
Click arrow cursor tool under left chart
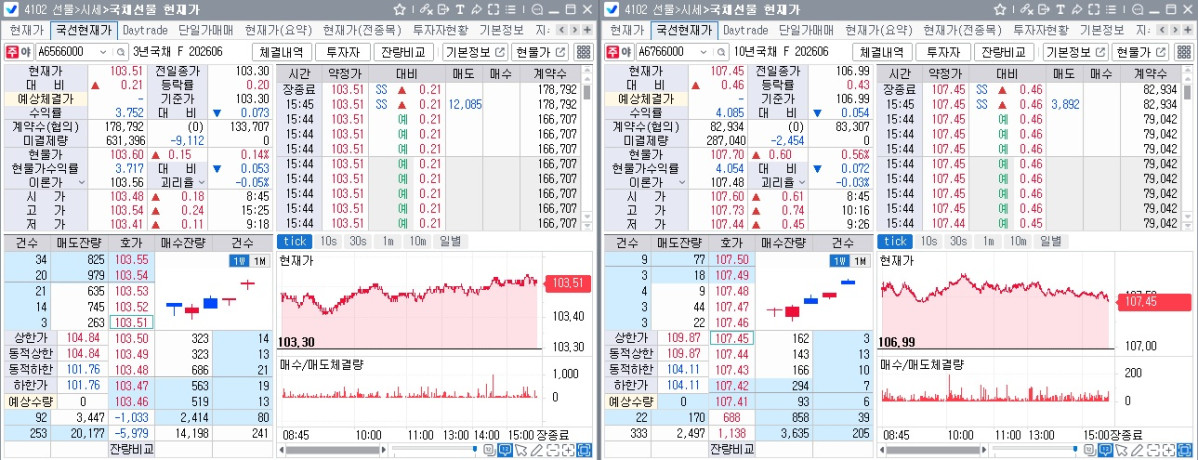coord(521,450)
